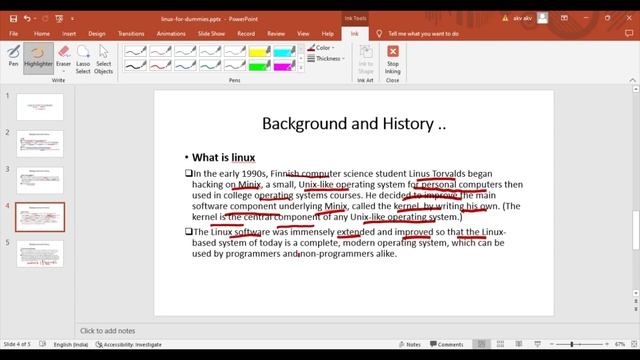Select first black pen in the top row

(x=136, y=51)
